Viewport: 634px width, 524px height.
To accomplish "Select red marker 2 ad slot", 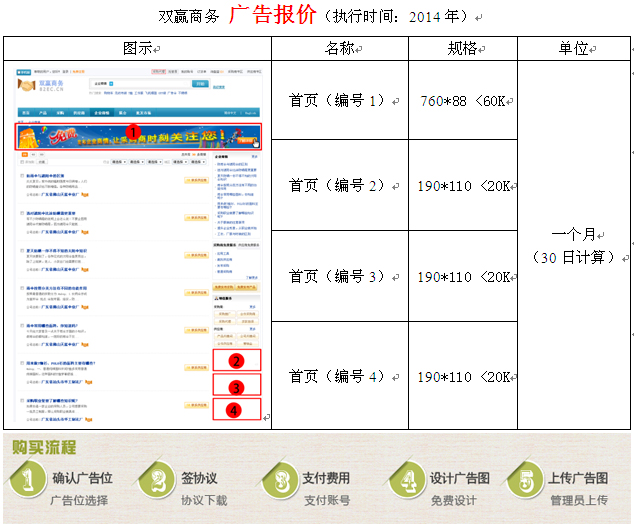I will point(236,360).
